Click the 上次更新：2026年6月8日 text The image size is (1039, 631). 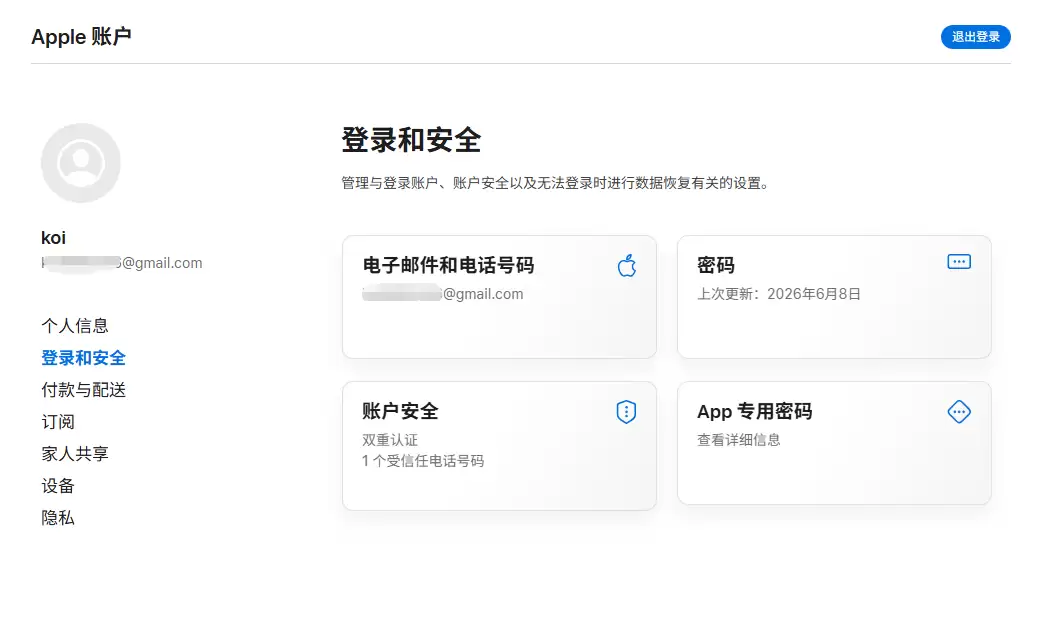(779, 294)
